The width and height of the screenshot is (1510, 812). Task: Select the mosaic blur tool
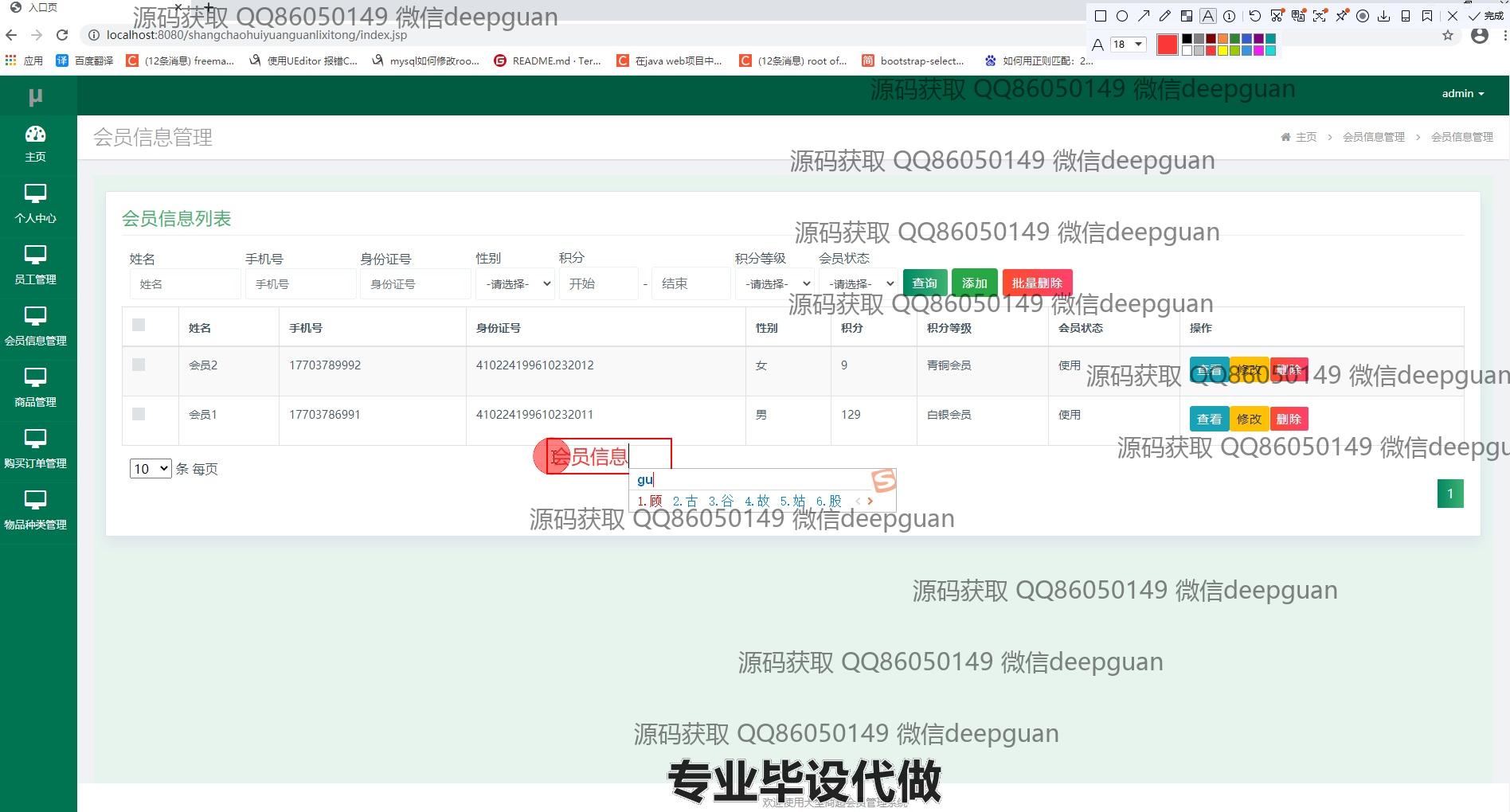(1187, 16)
